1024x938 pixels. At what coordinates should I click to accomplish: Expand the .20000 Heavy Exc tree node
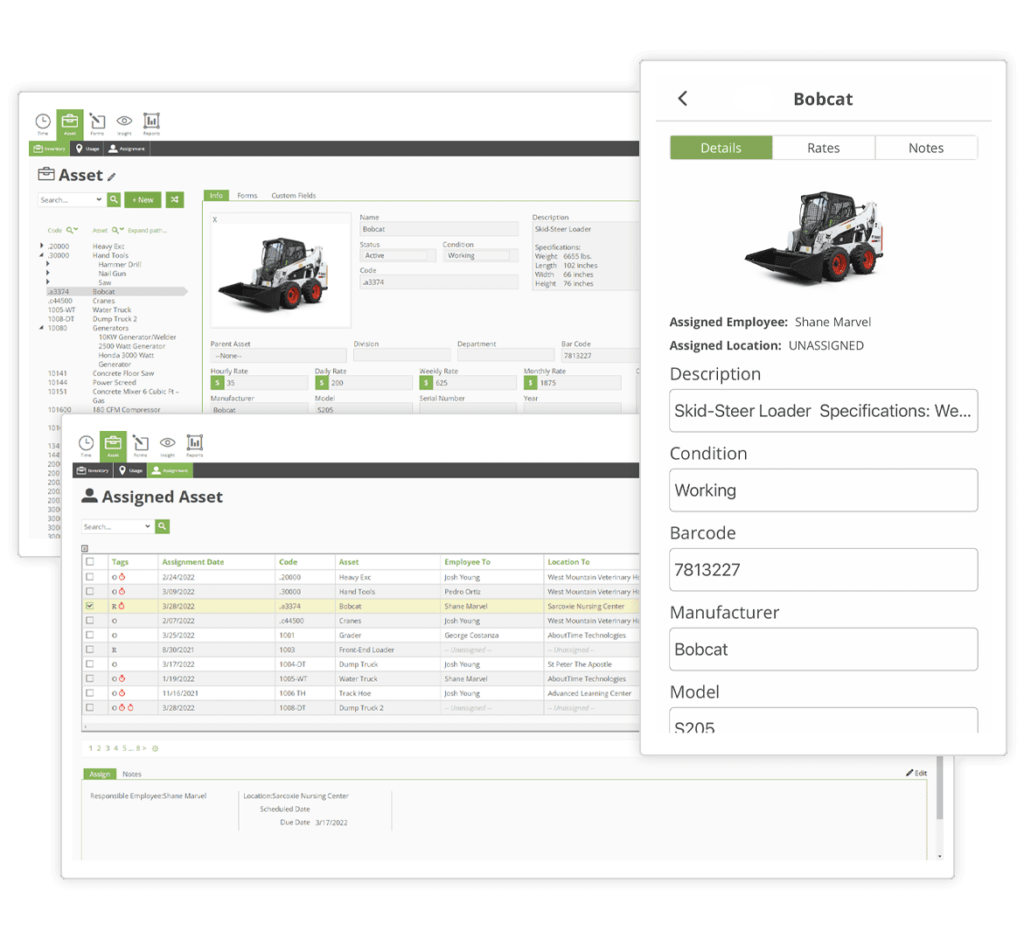point(42,246)
